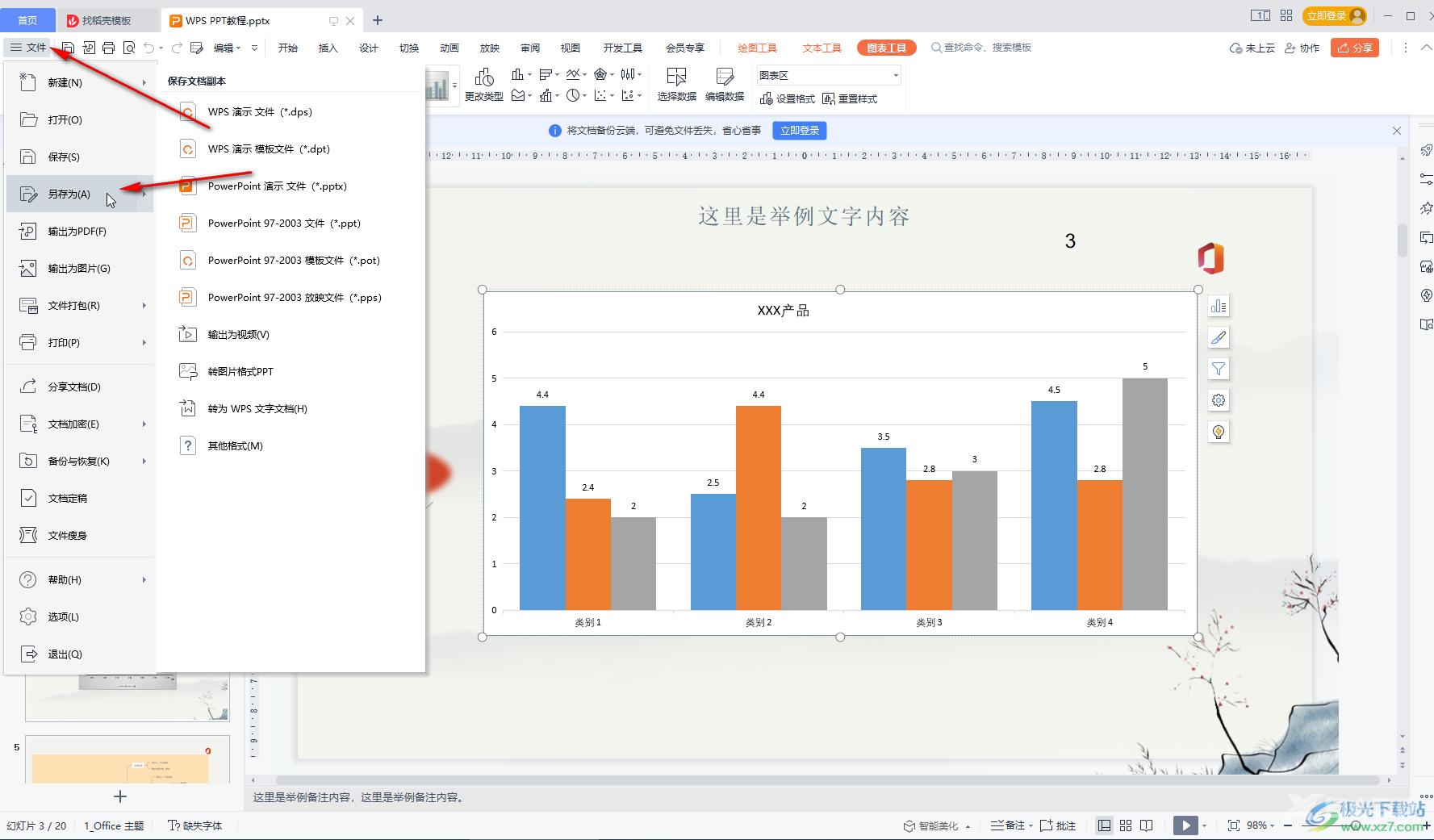Viewport: 1434px width, 840px height.
Task: Start slideshow from status bar play button
Action: (1185, 825)
